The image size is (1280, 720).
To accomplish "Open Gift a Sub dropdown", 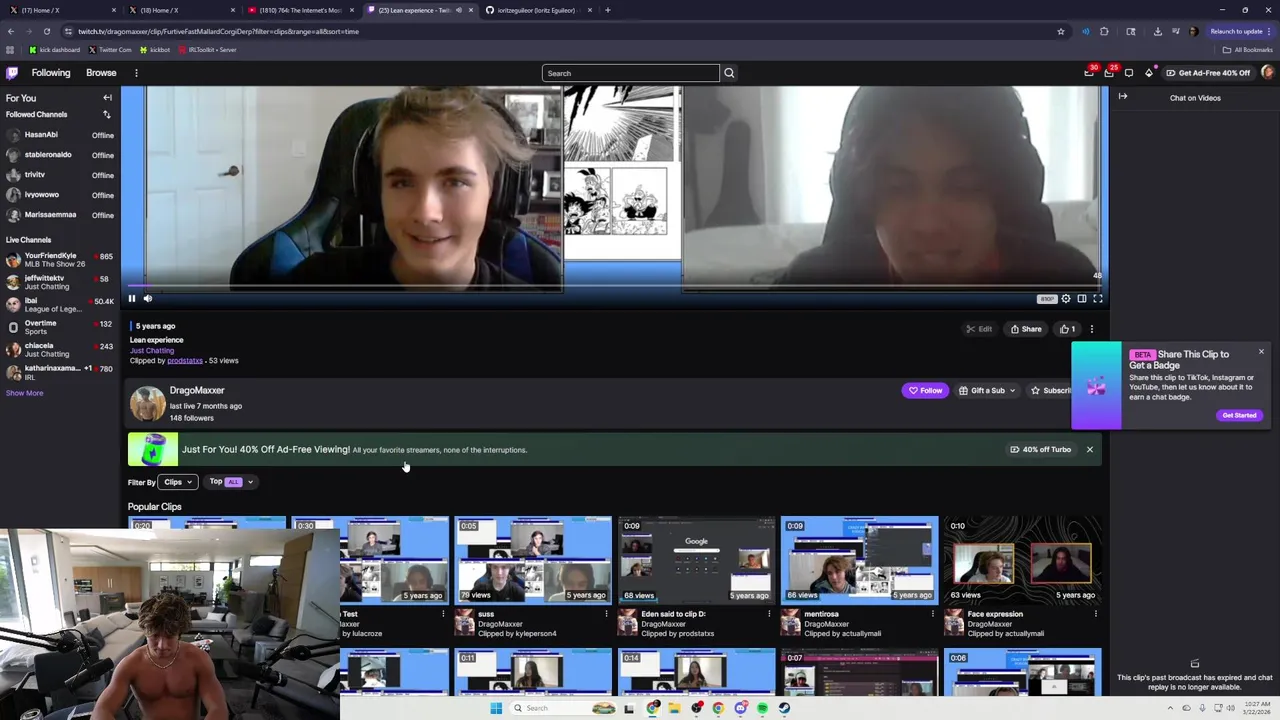I will 987,391.
